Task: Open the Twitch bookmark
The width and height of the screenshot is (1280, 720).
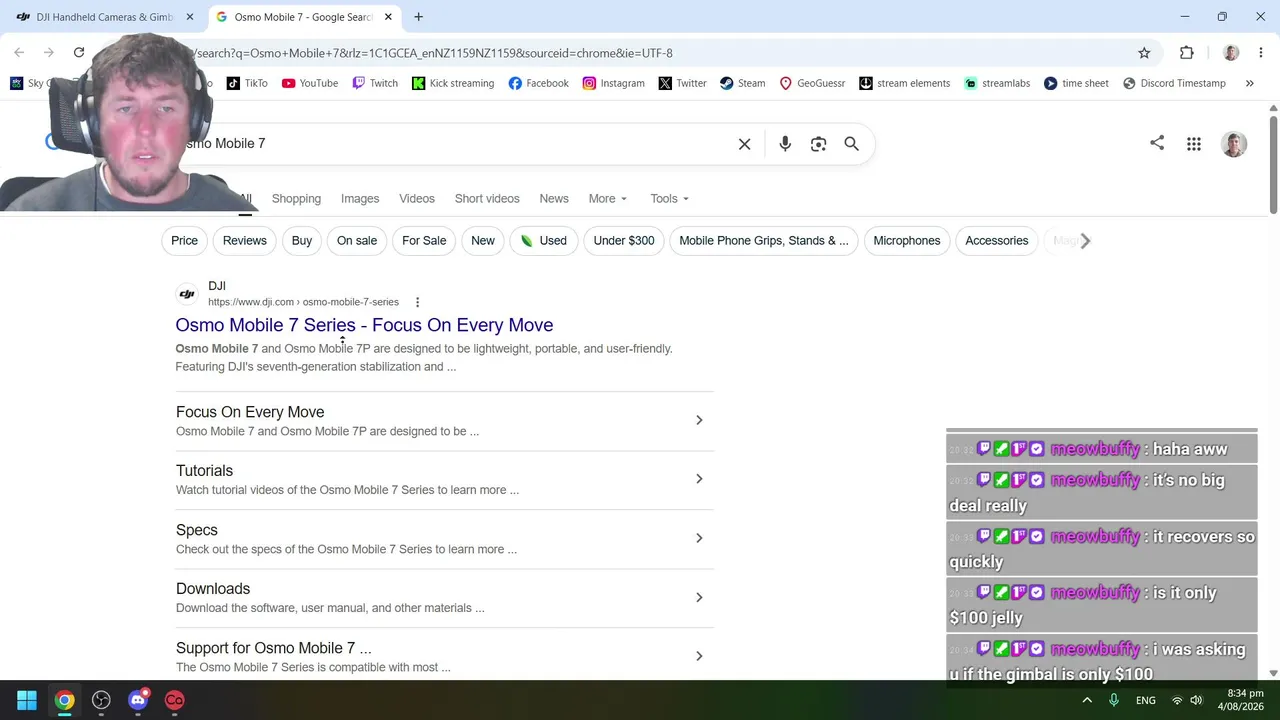Action: pos(375,83)
